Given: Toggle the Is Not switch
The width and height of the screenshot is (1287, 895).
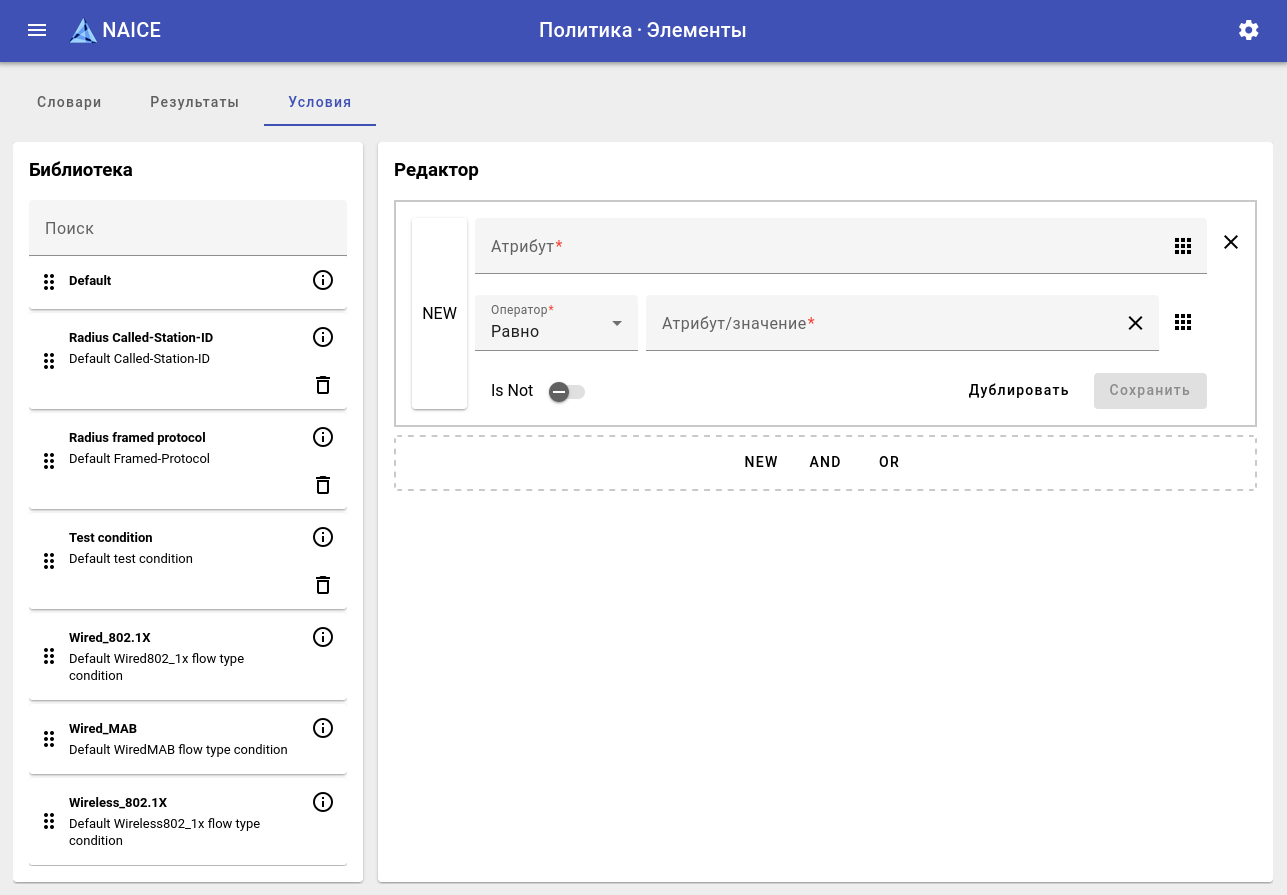Looking at the screenshot, I should tap(566, 392).
